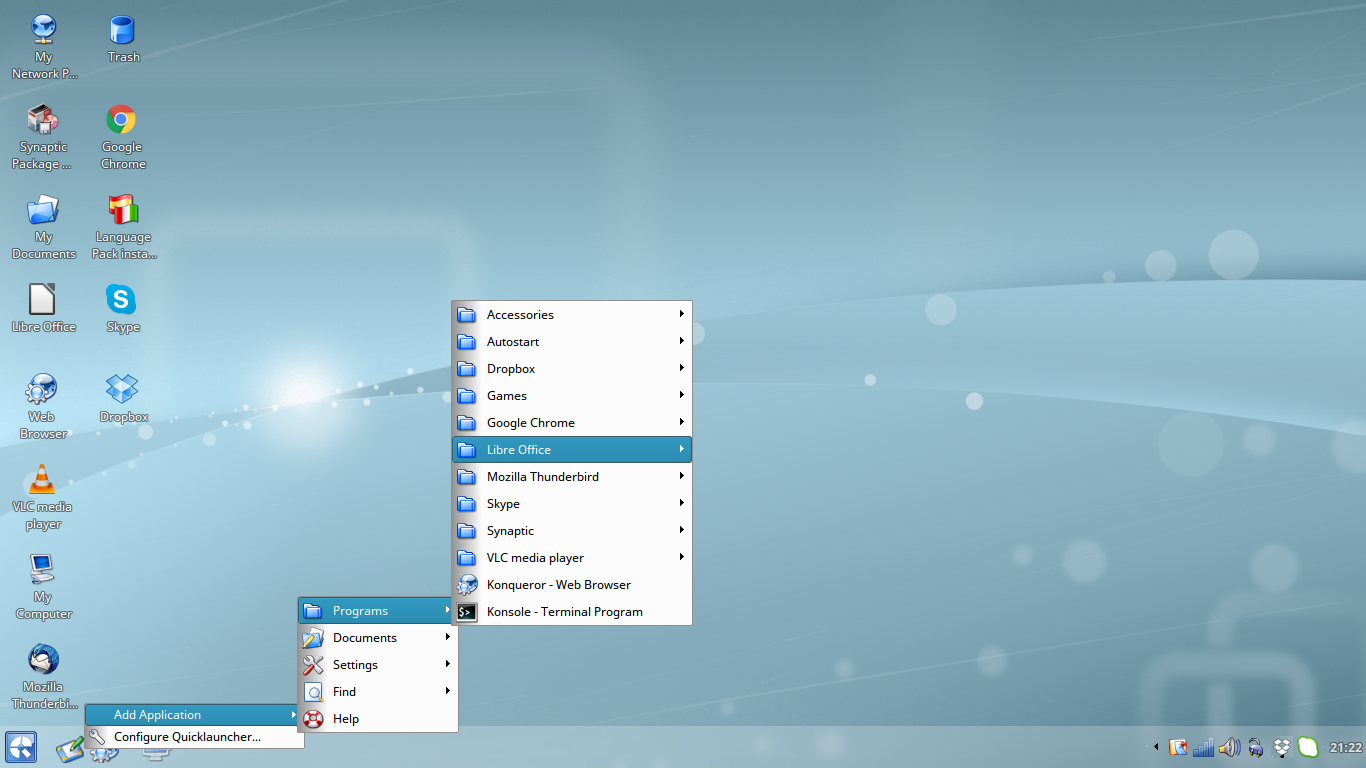Open the Skype submenu in Programs
This screenshot has width=1366, height=768.
(572, 503)
